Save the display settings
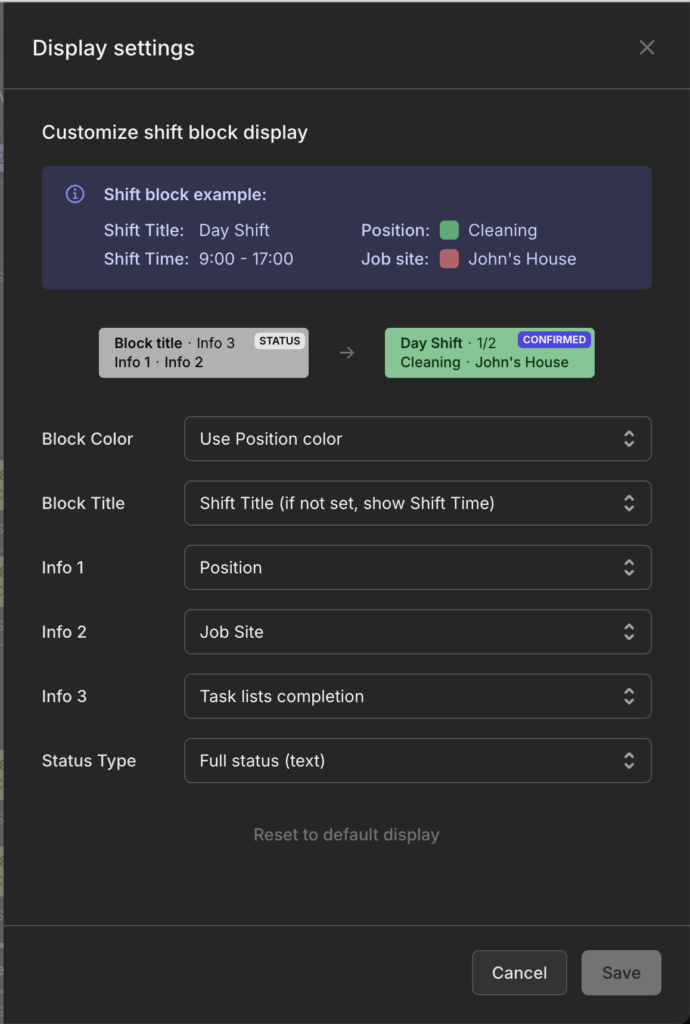Image resolution: width=690 pixels, height=1024 pixels. point(621,972)
